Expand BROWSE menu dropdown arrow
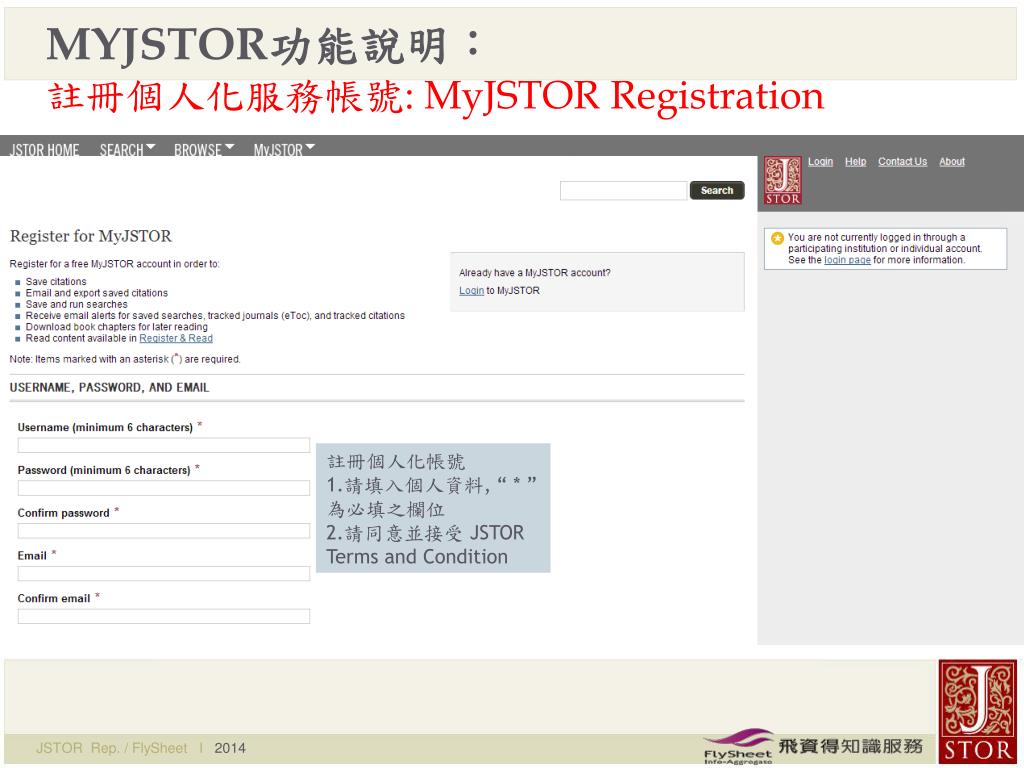 point(229,148)
